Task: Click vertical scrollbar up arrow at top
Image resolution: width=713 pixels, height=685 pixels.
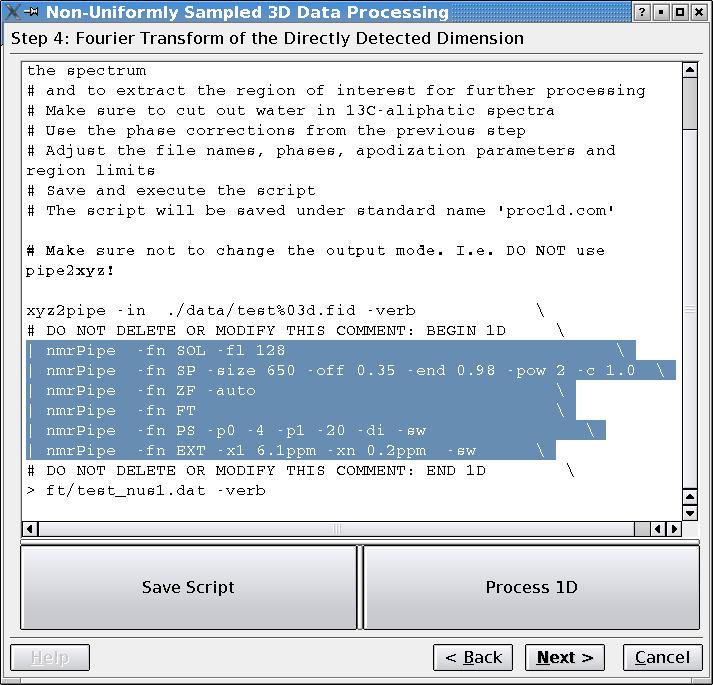Action: (x=689, y=71)
